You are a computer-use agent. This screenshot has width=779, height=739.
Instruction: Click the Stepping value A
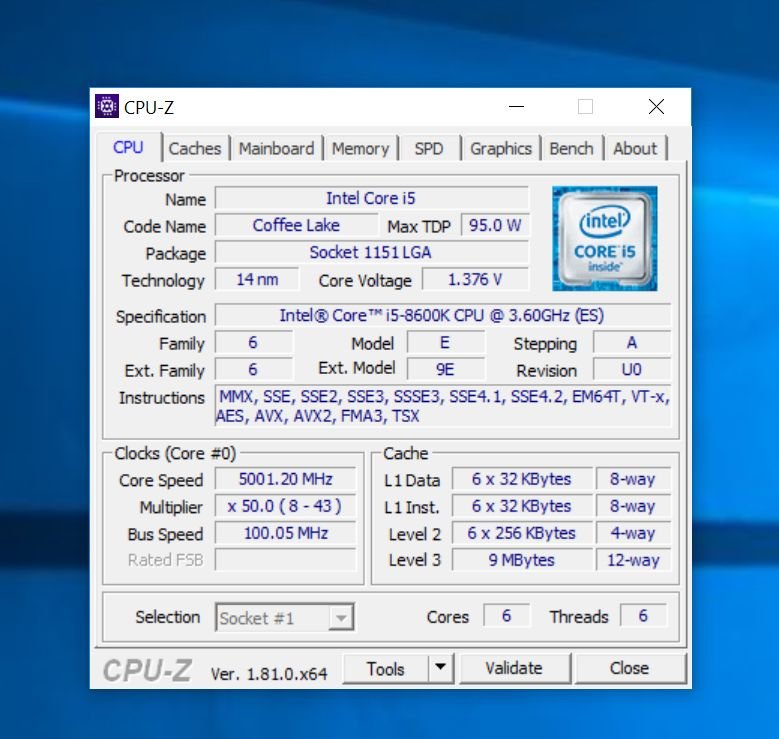[632, 342]
